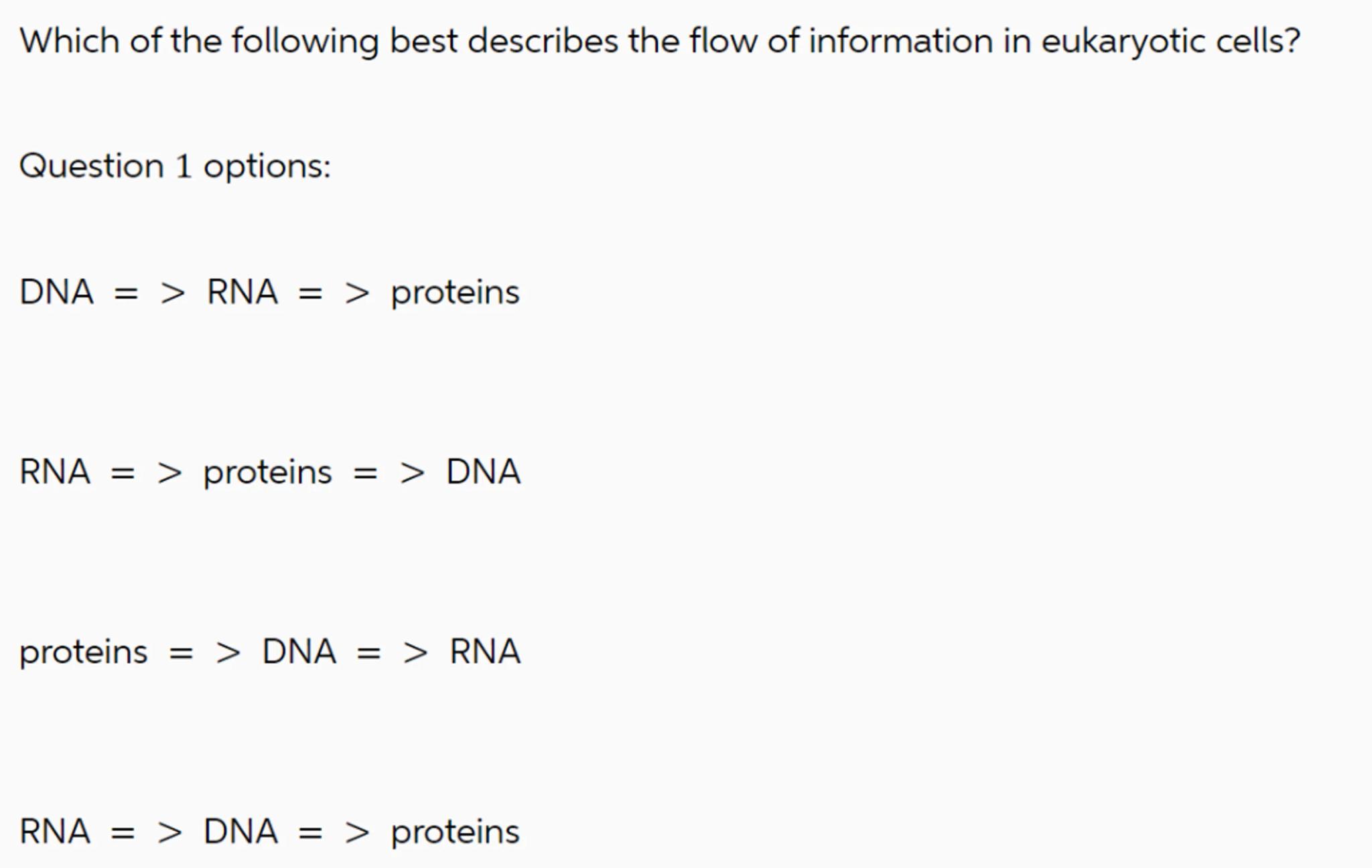
Task: Click the word "information" in the question
Action: coord(900,42)
